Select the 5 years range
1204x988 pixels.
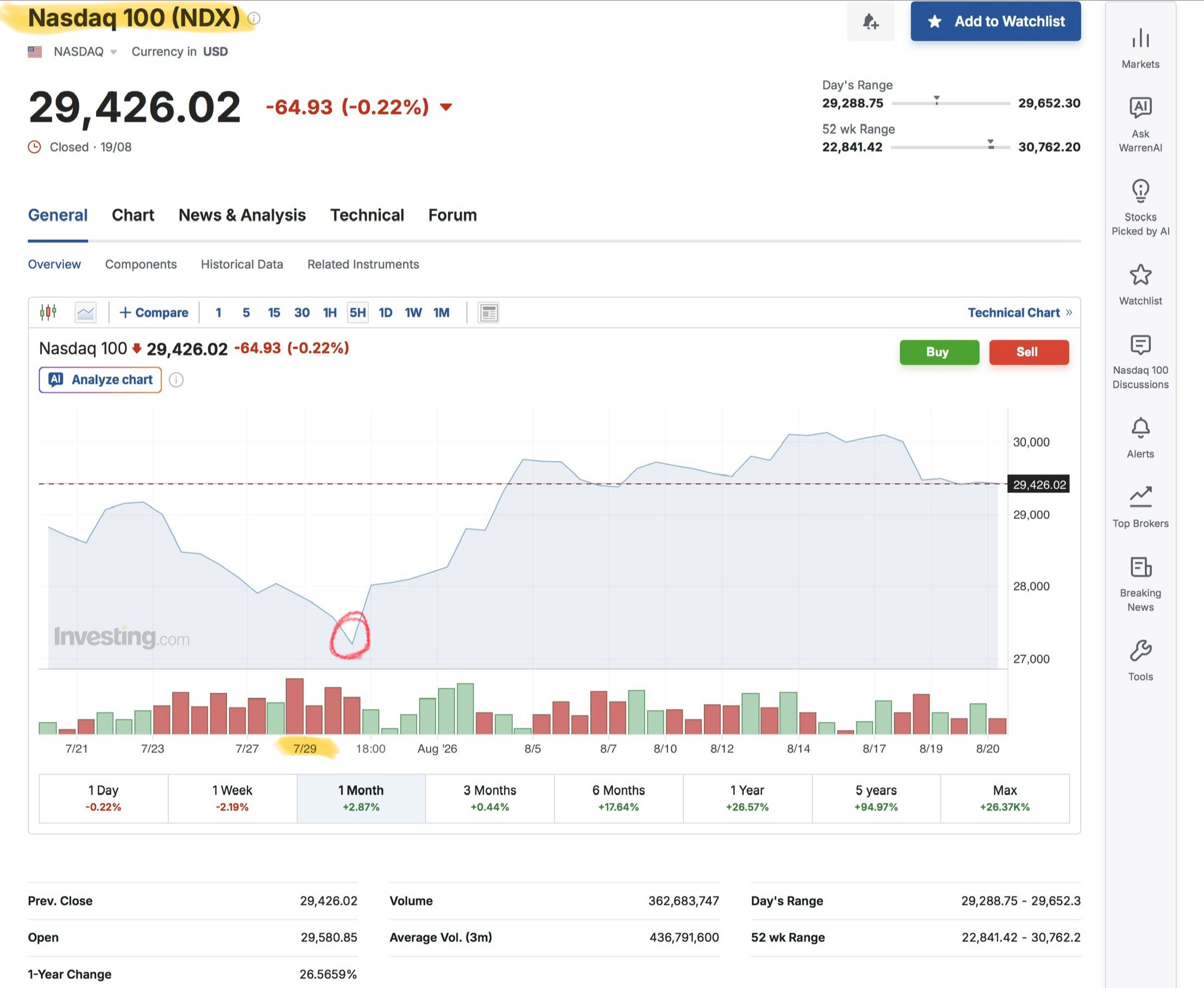point(875,798)
